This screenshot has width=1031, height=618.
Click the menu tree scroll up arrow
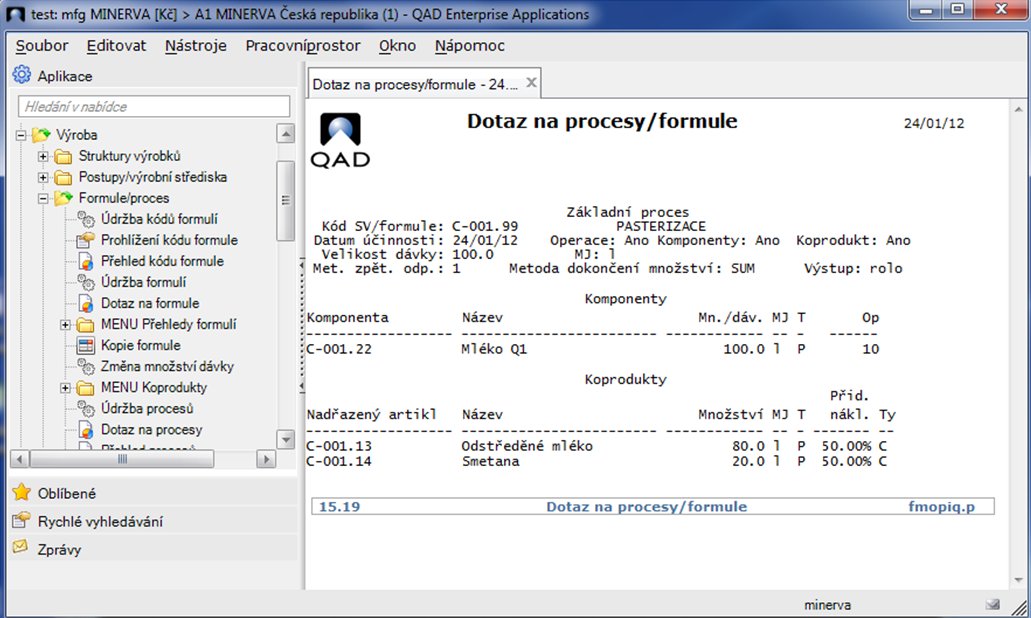click(x=285, y=134)
